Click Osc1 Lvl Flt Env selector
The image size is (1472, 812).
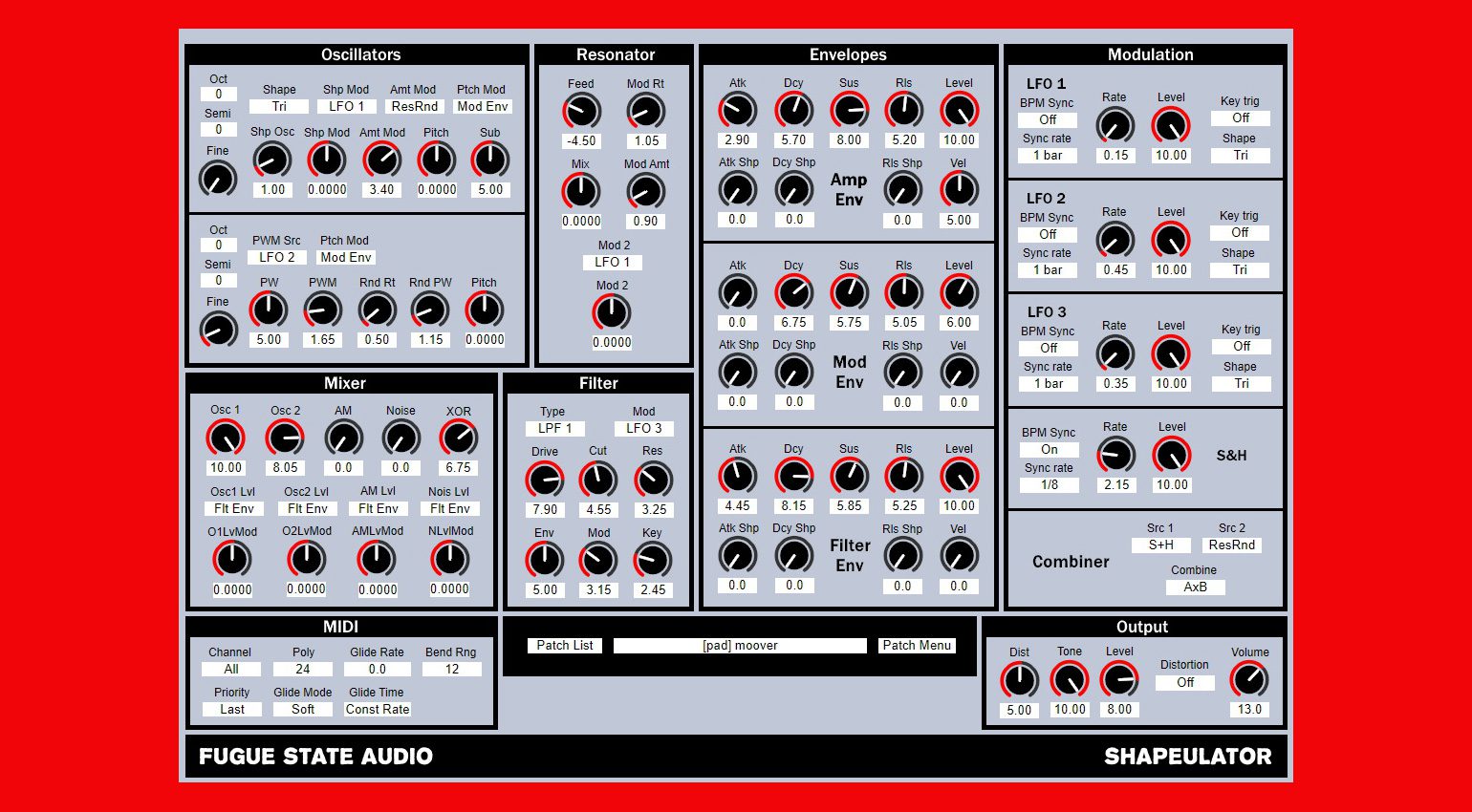click(x=234, y=508)
